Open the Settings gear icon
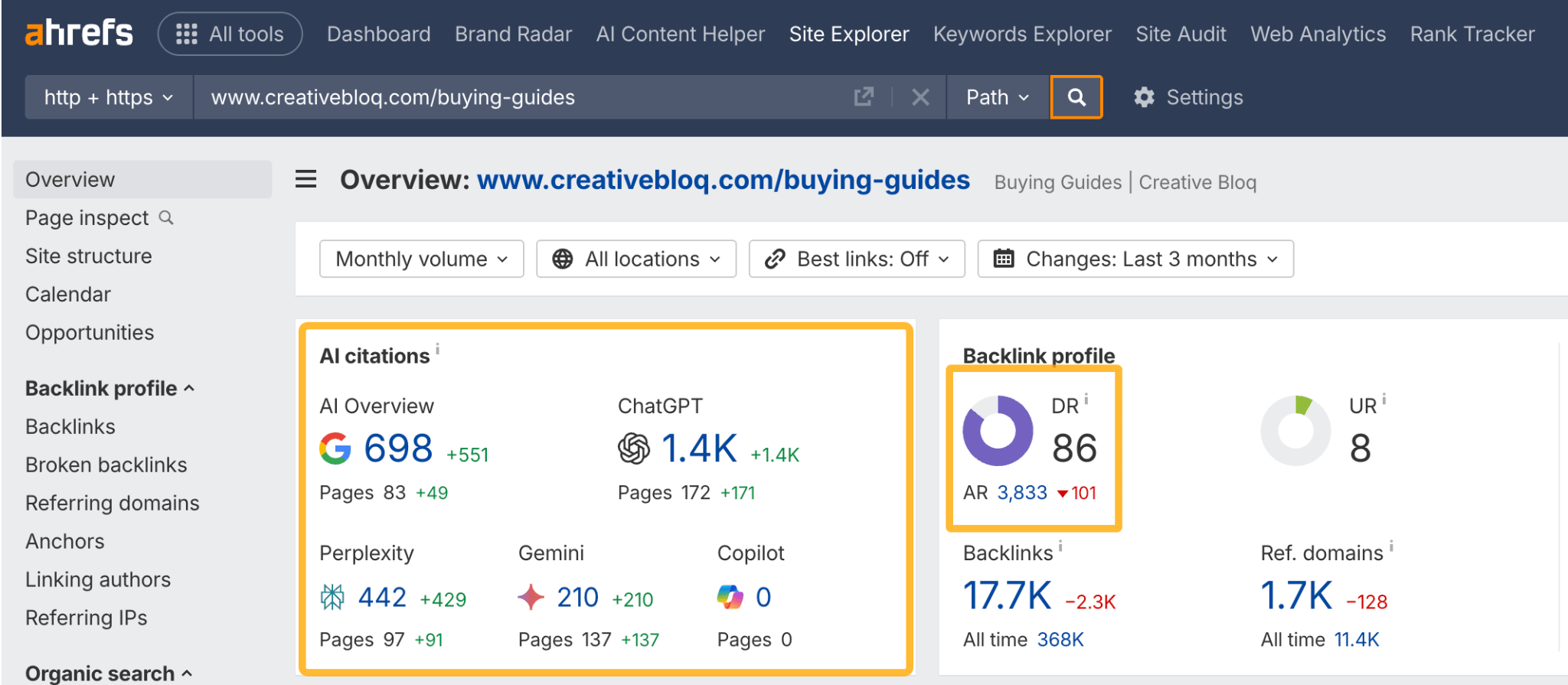1568x685 pixels. (1144, 97)
